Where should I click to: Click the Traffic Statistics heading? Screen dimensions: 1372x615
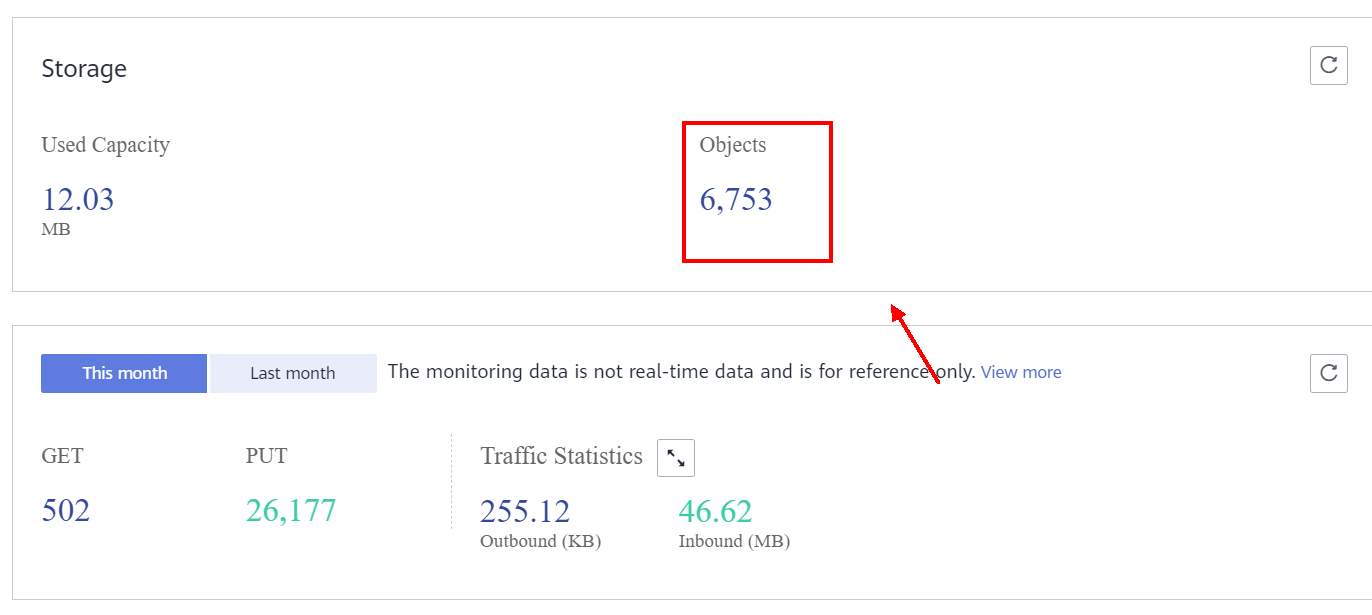click(x=561, y=456)
